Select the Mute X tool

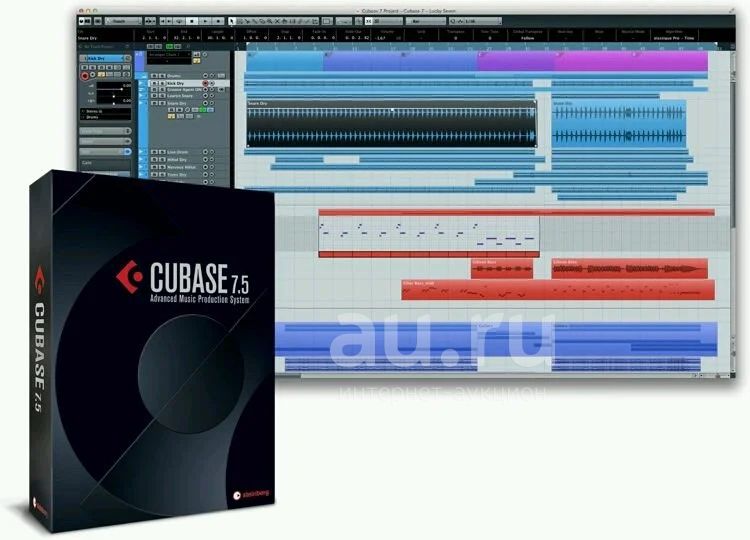click(x=276, y=21)
